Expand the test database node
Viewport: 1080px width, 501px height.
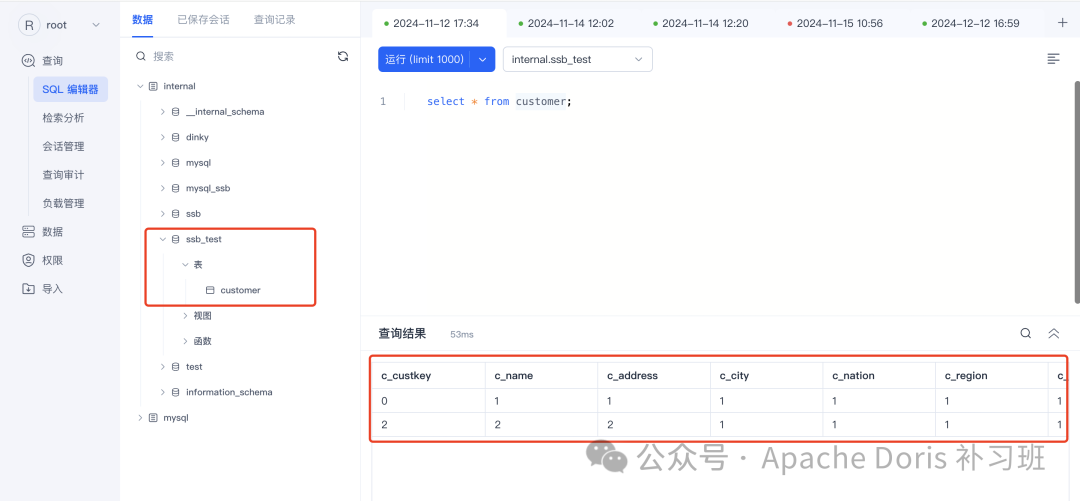(163, 367)
